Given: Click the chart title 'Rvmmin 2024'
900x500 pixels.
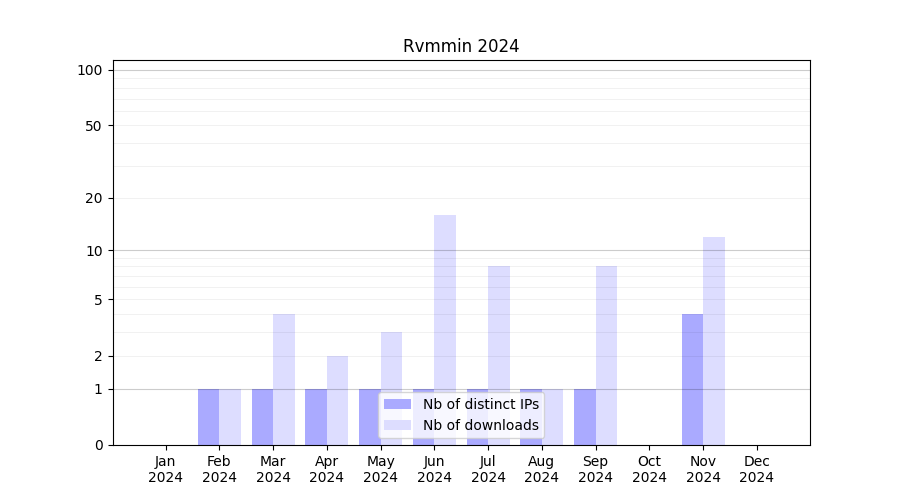Looking at the screenshot, I should [x=461, y=46].
